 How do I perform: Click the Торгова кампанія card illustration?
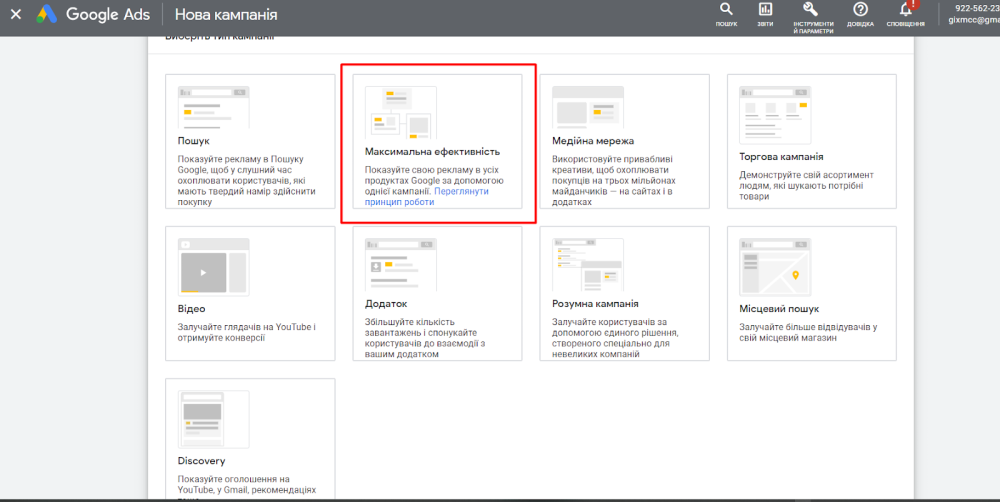click(x=775, y=115)
